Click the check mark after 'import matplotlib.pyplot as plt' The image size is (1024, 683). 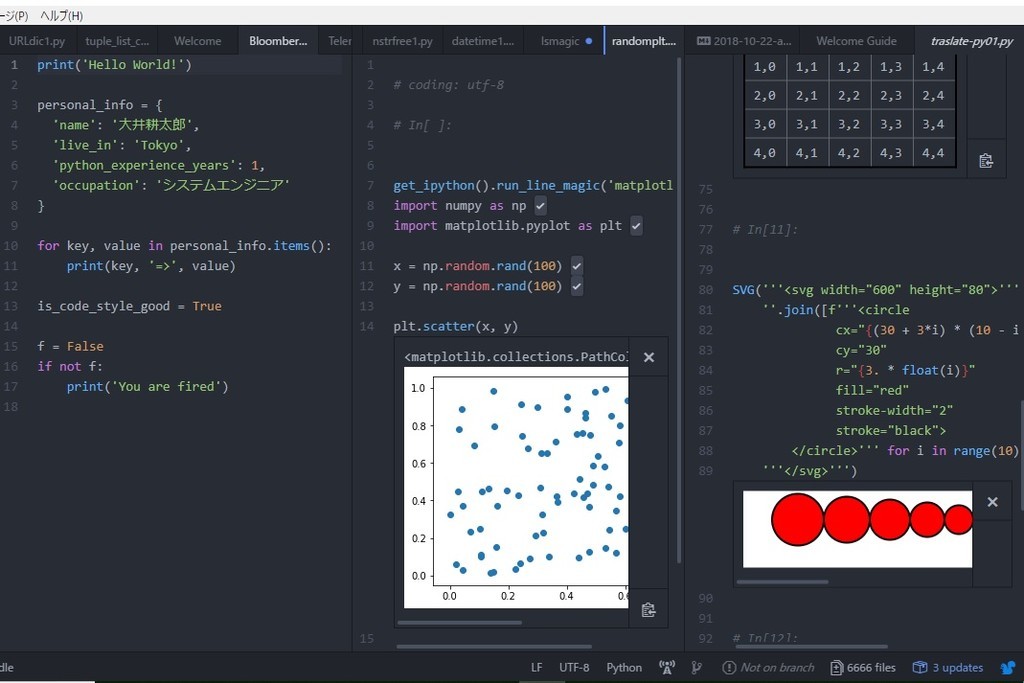pos(636,226)
